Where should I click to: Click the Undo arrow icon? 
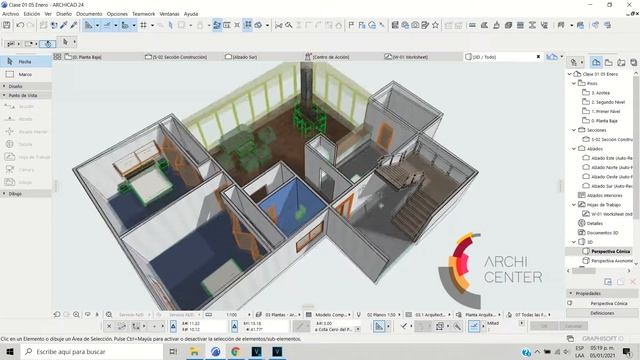20,25
